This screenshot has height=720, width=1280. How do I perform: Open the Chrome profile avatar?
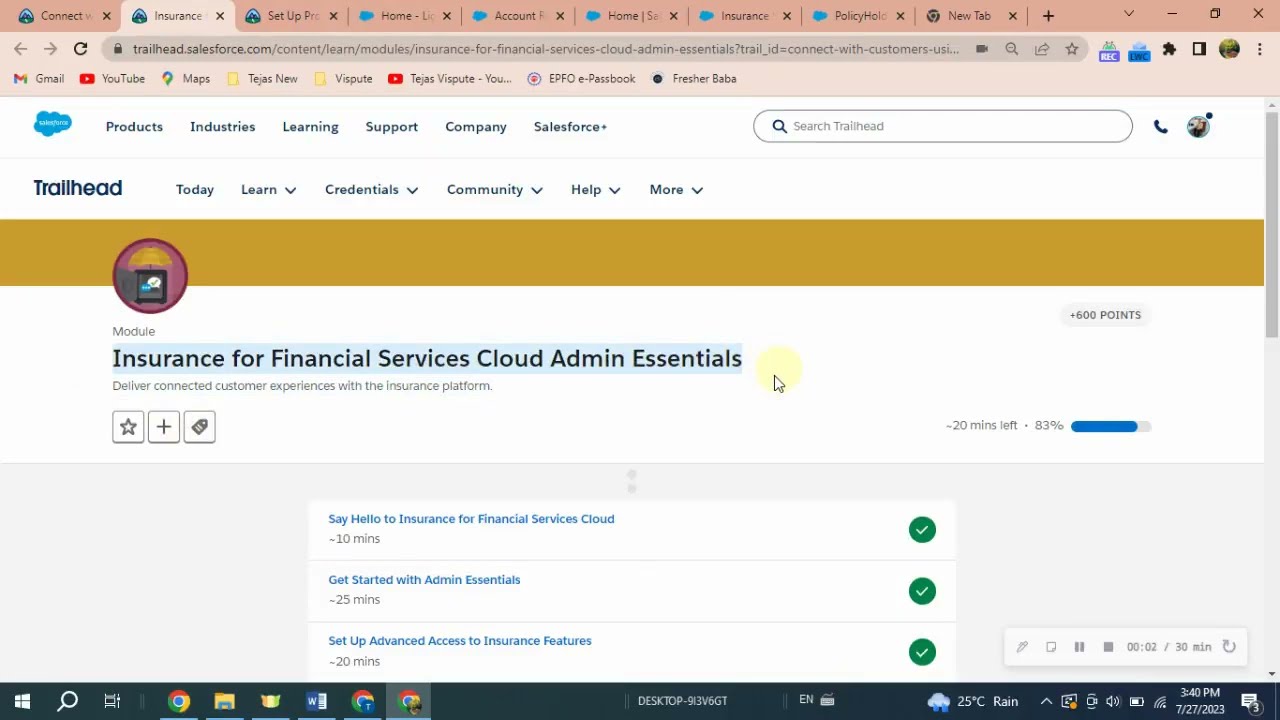click(x=1230, y=49)
